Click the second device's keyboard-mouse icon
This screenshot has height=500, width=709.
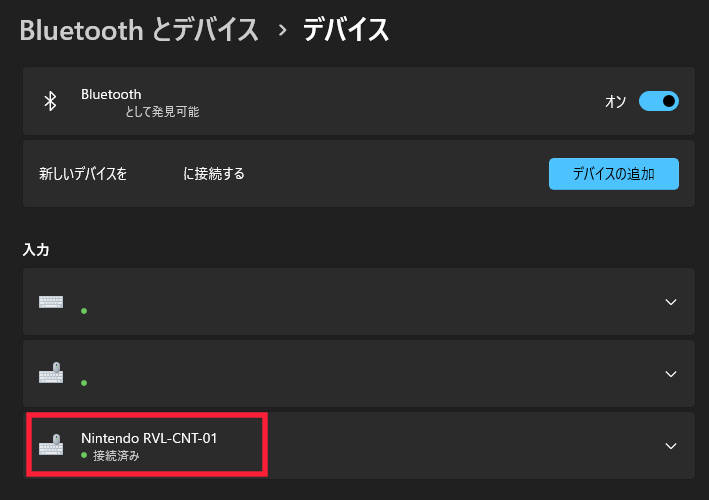click(51, 373)
